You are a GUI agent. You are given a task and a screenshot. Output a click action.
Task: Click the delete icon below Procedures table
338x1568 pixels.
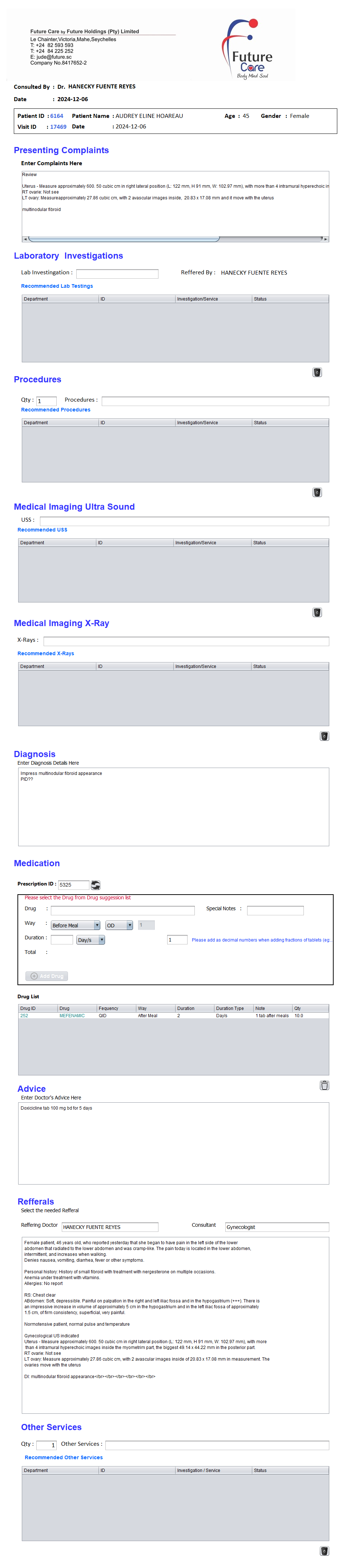click(317, 492)
